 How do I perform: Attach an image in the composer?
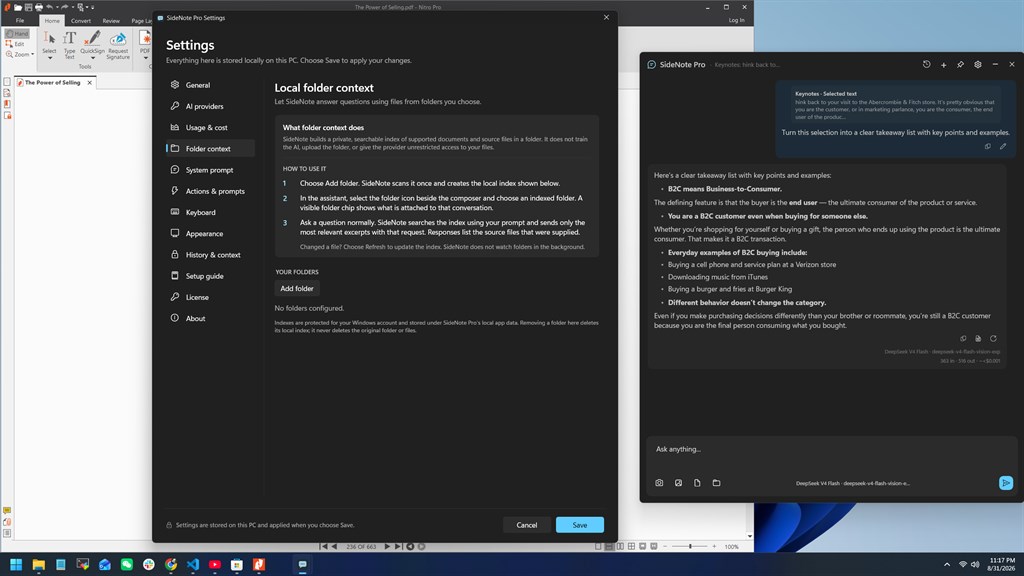pos(678,483)
